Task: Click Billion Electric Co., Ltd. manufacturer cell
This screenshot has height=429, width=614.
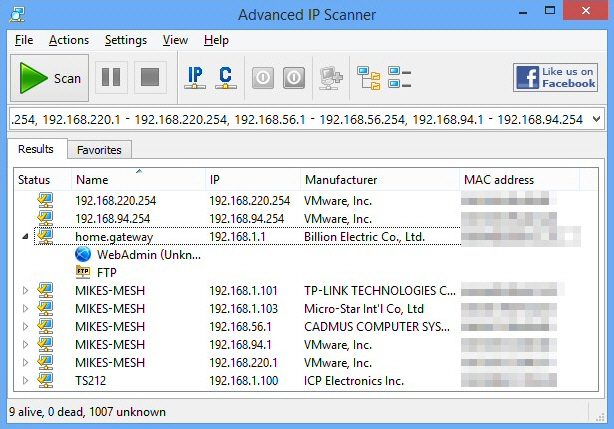Action: coord(364,237)
